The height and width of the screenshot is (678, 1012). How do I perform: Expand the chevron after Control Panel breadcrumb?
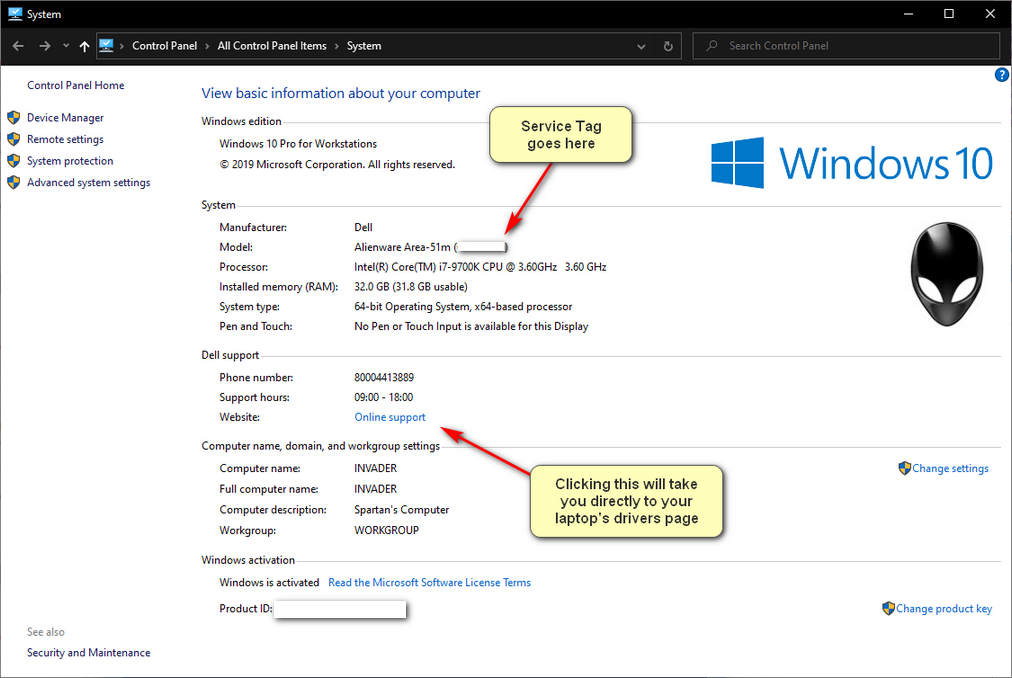tap(207, 46)
